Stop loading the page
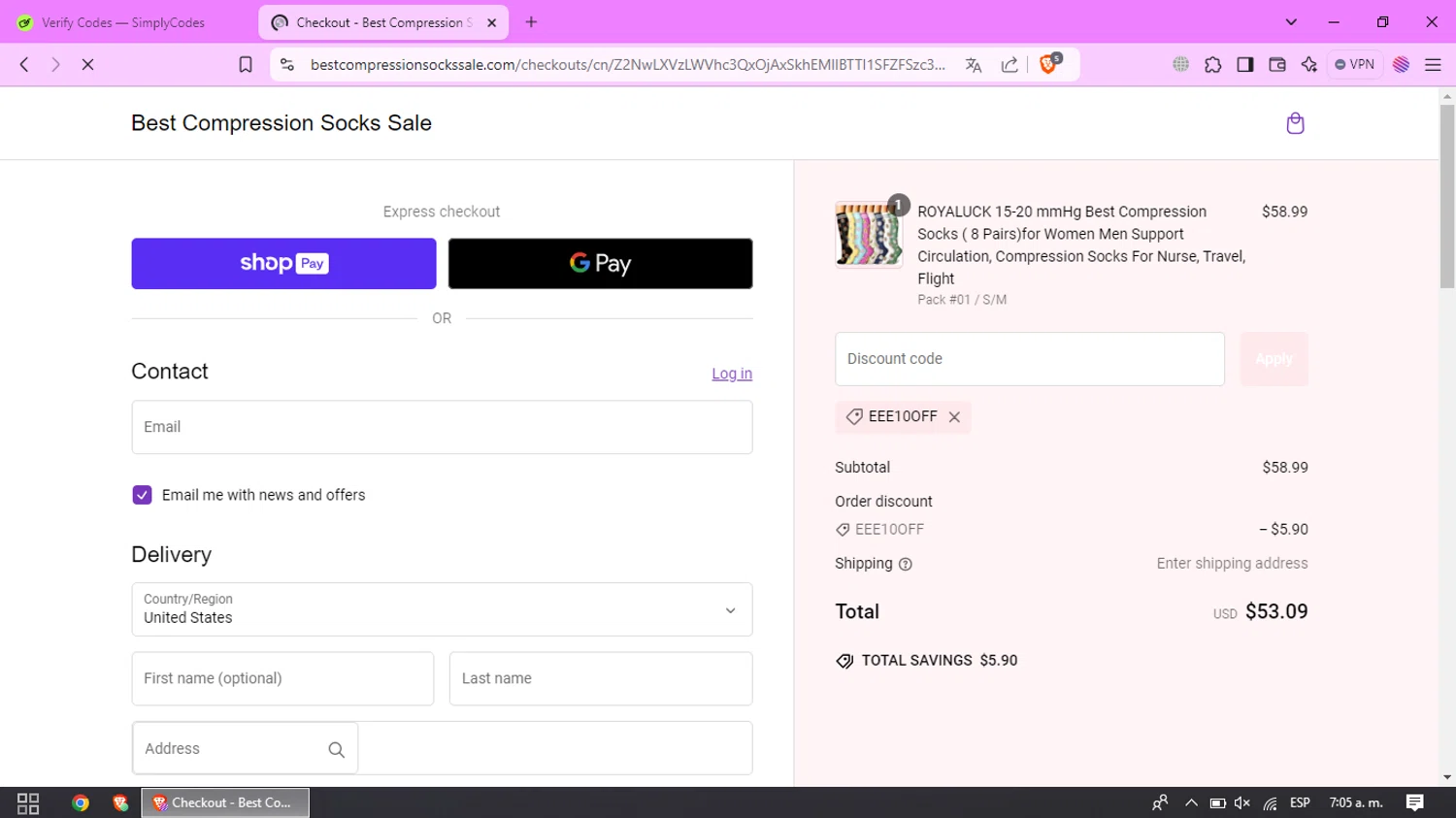Image resolution: width=1456 pixels, height=818 pixels. [x=87, y=64]
